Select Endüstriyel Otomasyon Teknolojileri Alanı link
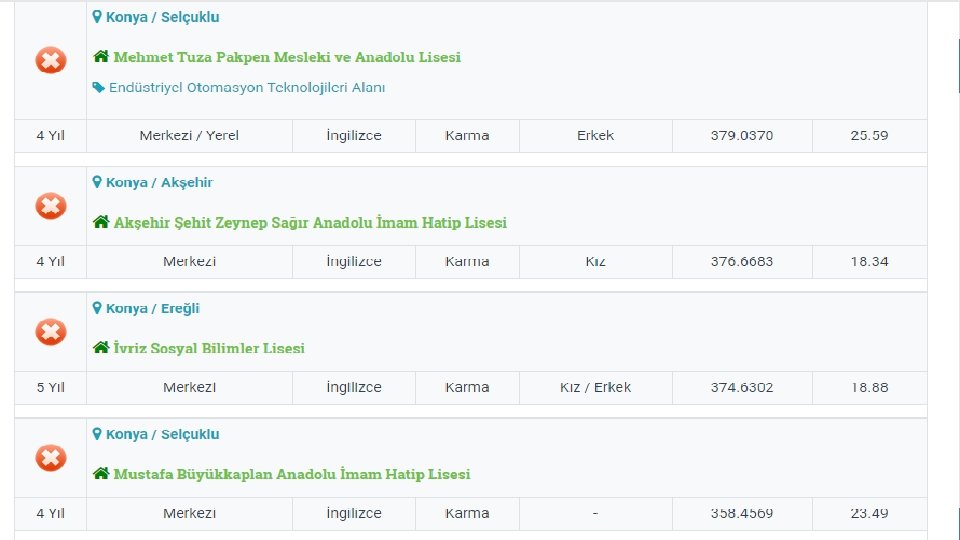Viewport: 960px width, 540px height. 247,88
